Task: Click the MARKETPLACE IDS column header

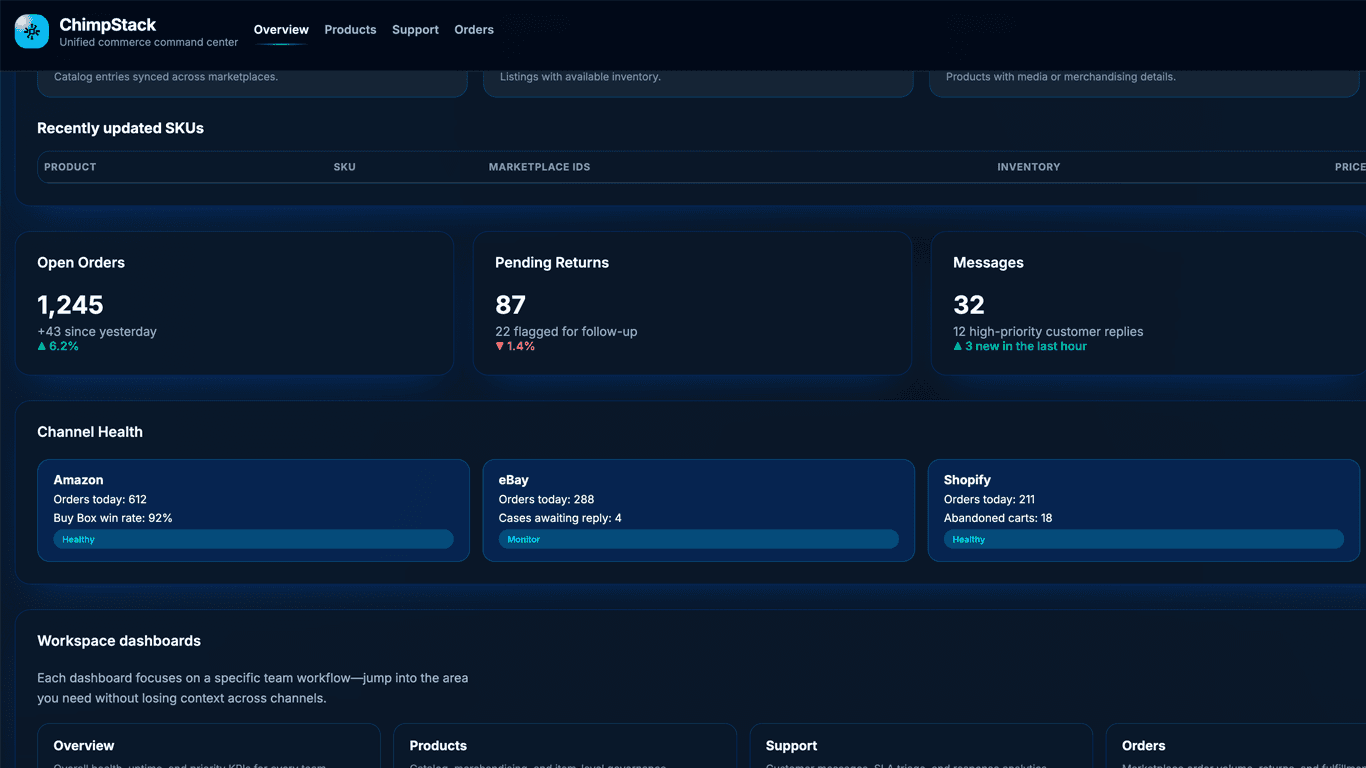Action: coord(539,167)
